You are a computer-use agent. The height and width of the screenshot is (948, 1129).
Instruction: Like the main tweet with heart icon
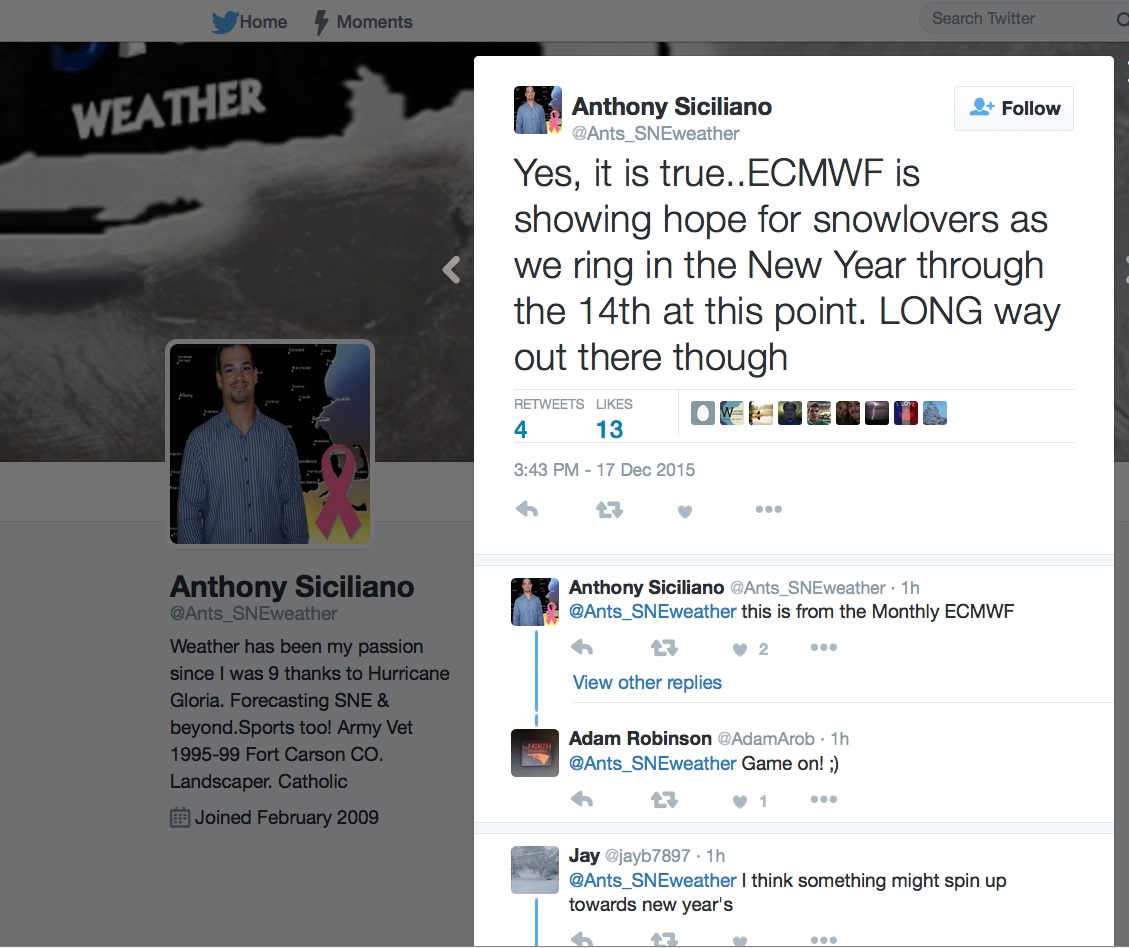(x=685, y=511)
